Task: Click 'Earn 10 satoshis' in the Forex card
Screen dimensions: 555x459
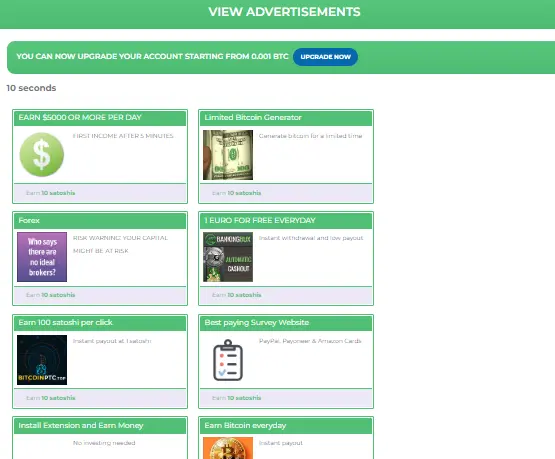Action: (x=51, y=295)
